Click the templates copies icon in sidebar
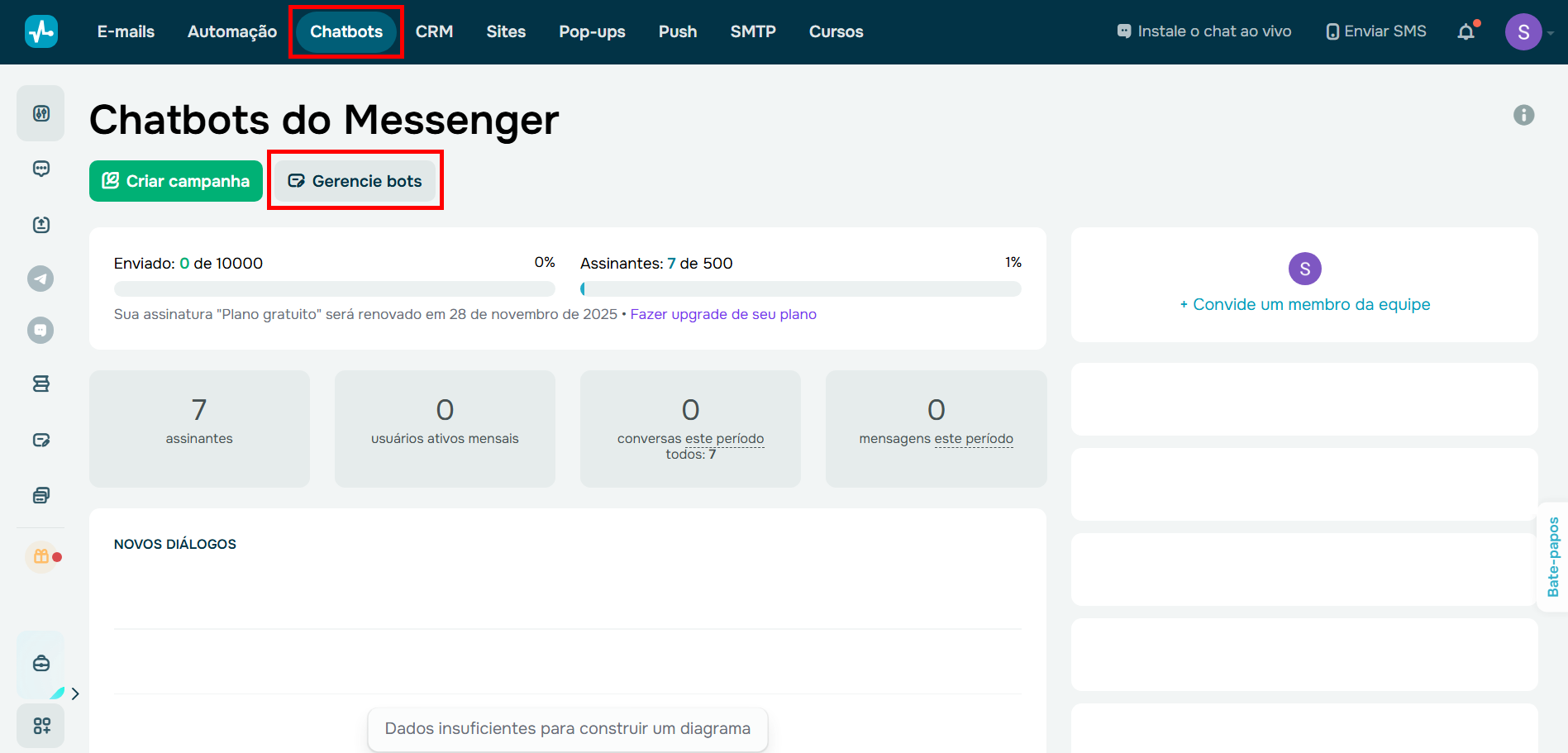Viewport: 1568px width, 753px height. click(x=41, y=494)
